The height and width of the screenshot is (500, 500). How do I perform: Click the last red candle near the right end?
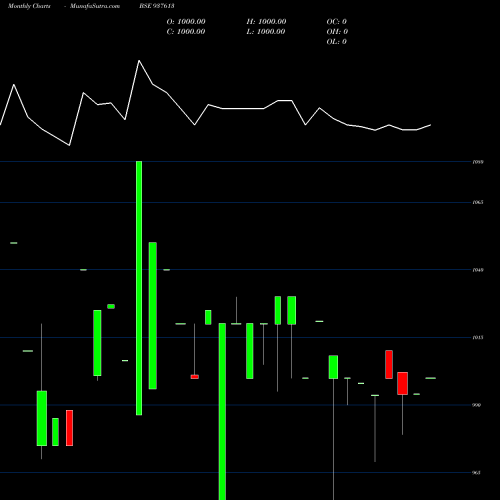(x=402, y=383)
